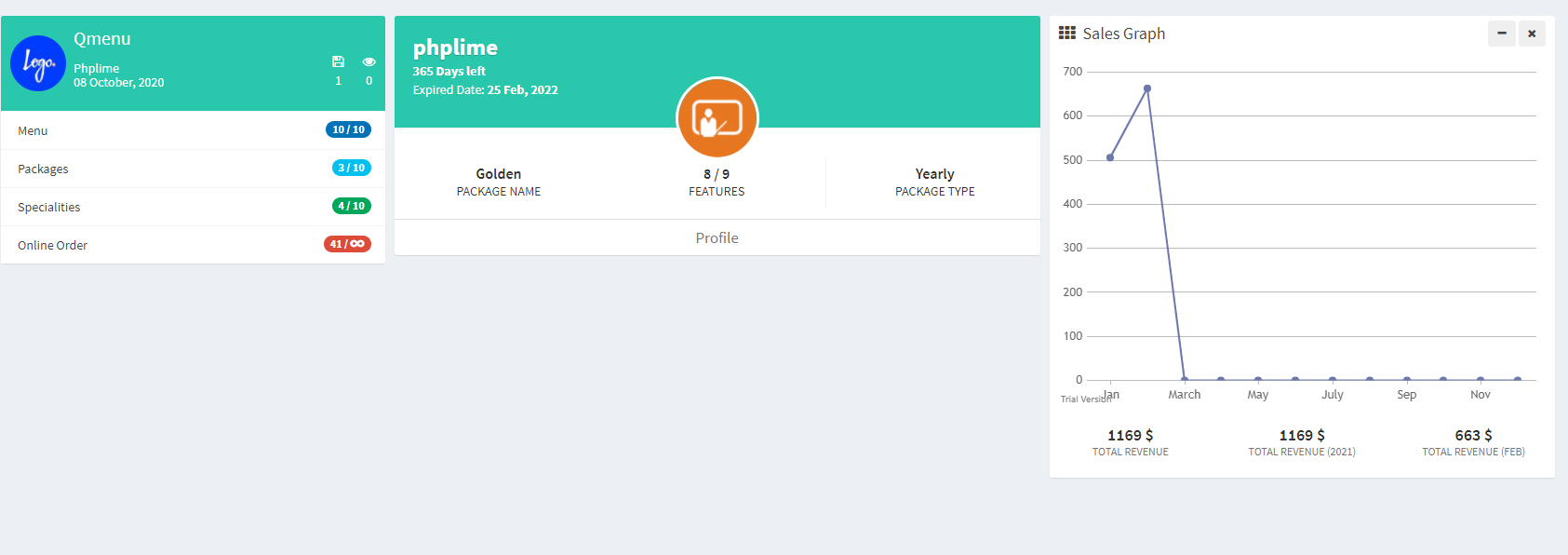1568x555 pixels.
Task: Click the green 4 / 10 badge
Action: point(351,206)
